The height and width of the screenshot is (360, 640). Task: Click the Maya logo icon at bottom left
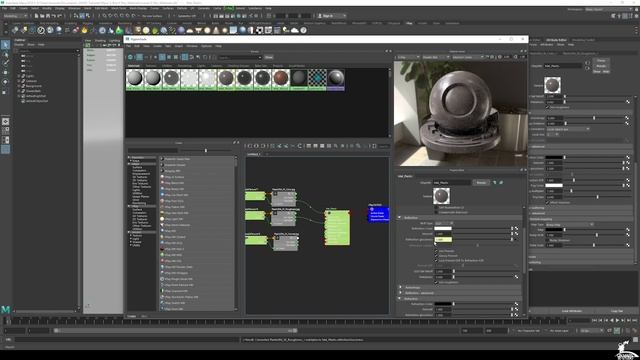(x=5, y=310)
